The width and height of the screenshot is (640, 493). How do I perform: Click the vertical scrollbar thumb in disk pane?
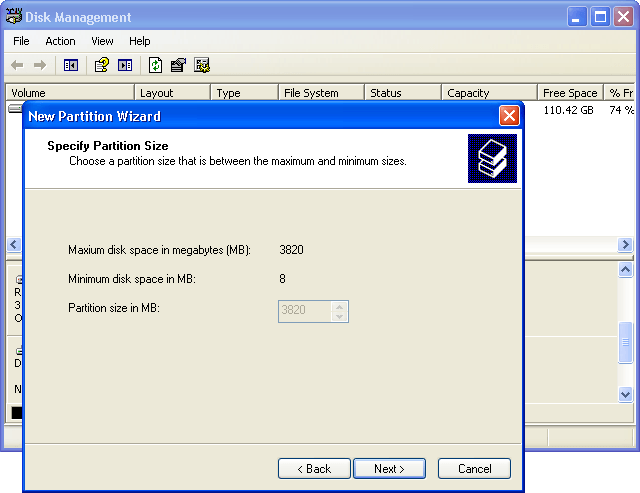tap(625, 342)
